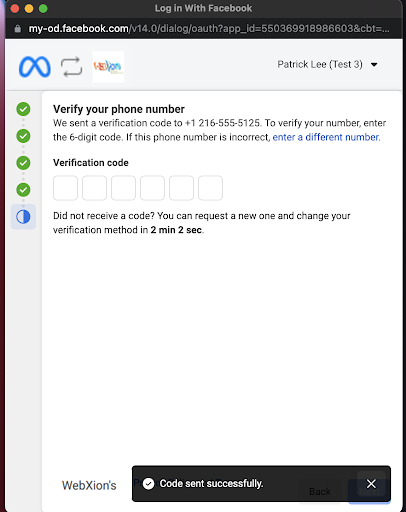Image resolution: width=406 pixels, height=512 pixels.
Task: Click the toast success checkmark icon
Action: tap(148, 484)
